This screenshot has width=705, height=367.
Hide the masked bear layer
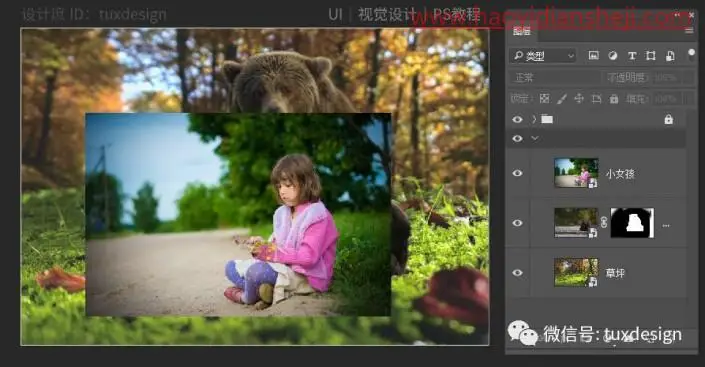click(518, 223)
